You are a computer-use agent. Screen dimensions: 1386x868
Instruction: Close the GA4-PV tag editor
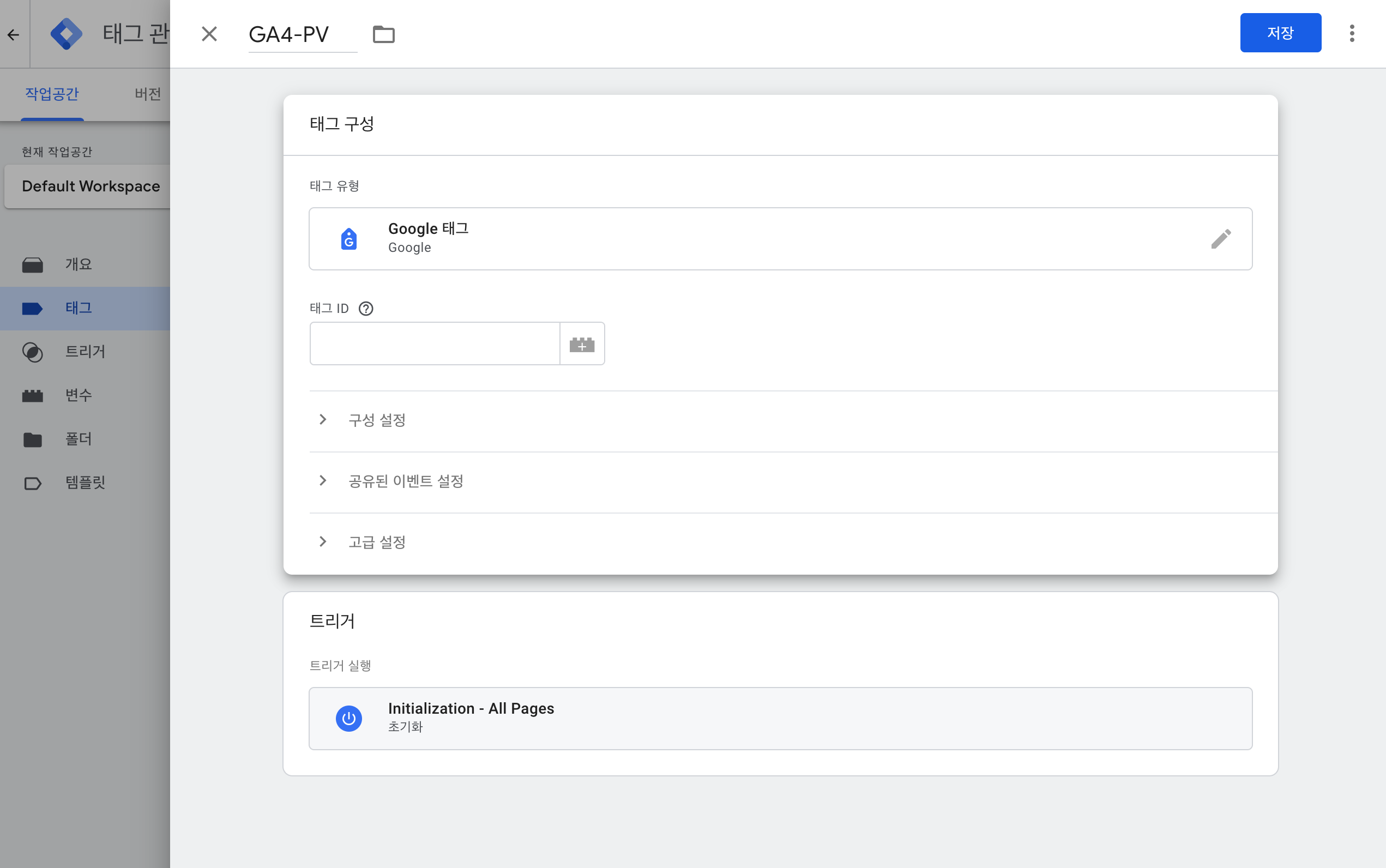(x=209, y=34)
